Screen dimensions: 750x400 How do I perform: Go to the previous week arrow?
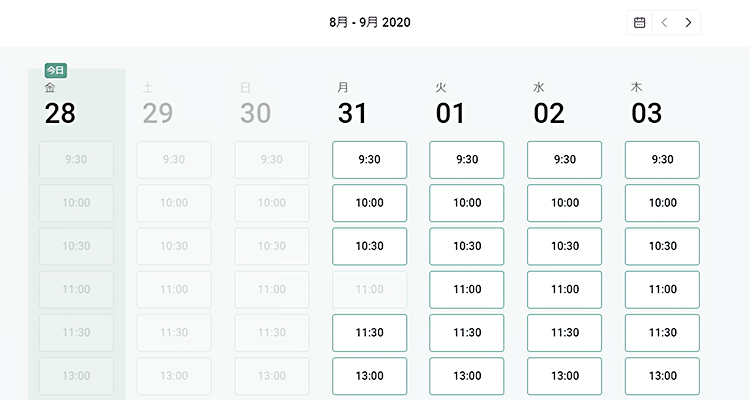pyautogui.click(x=664, y=22)
